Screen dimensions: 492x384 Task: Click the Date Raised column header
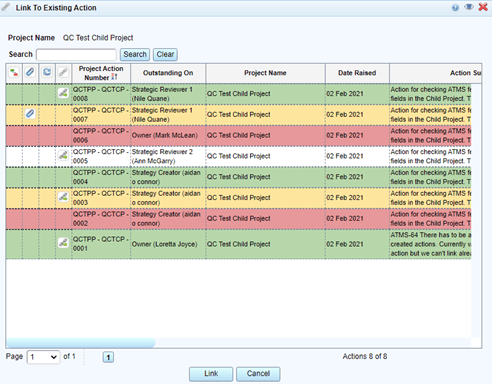[x=357, y=73]
